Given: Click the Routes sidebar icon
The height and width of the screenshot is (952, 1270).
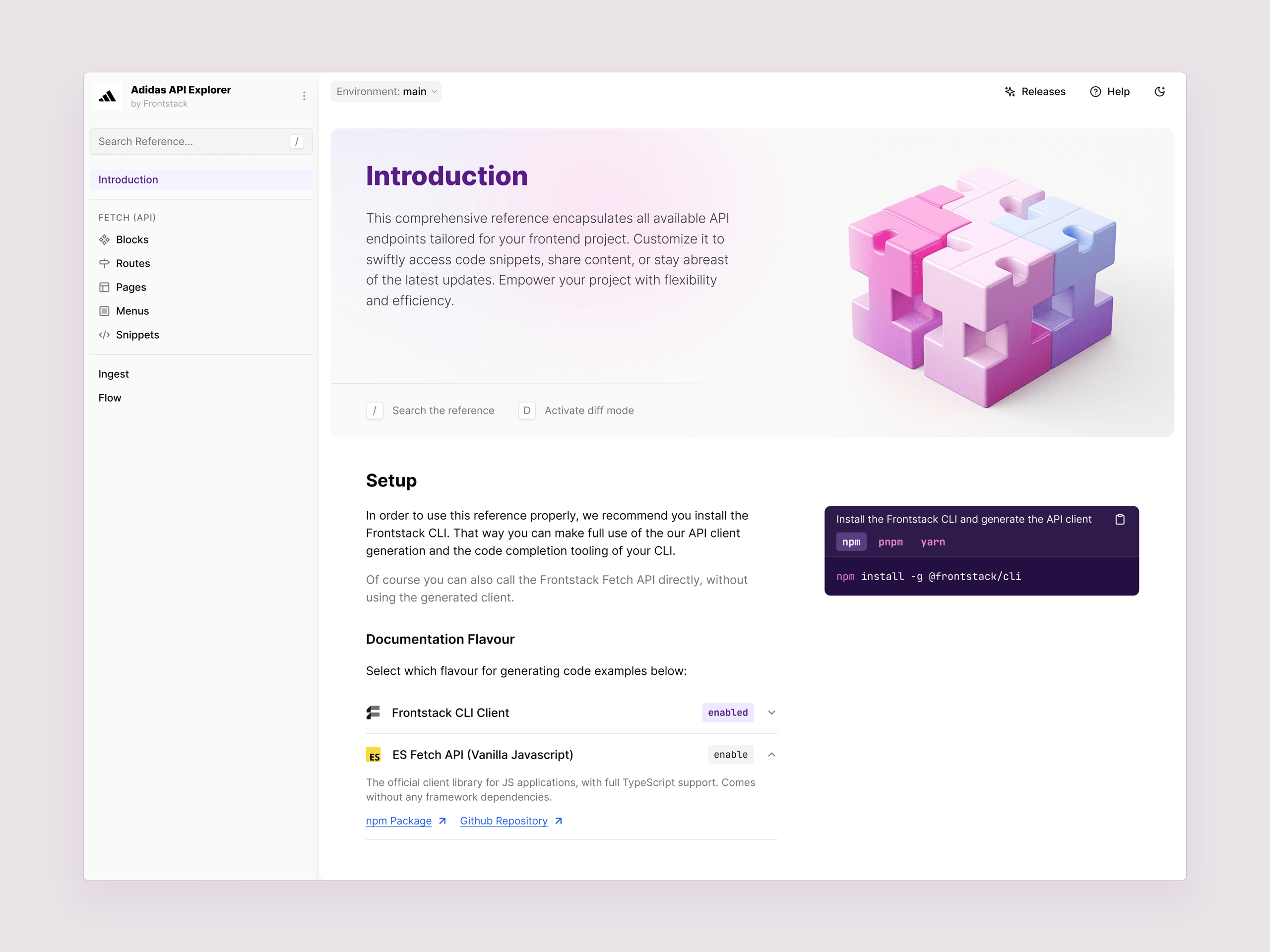Looking at the screenshot, I should pos(104,263).
